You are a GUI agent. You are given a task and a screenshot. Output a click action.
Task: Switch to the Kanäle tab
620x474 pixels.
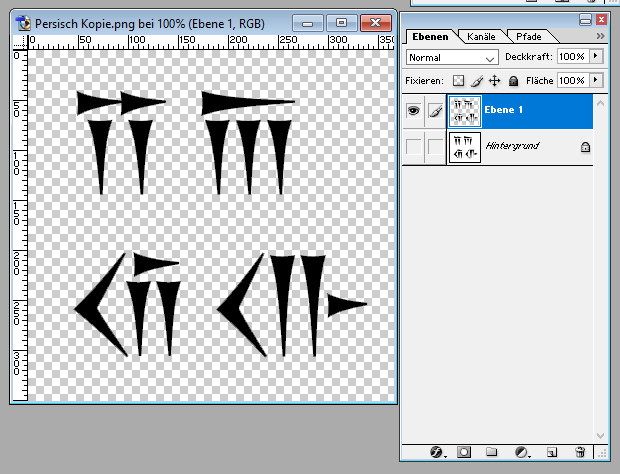coord(481,36)
